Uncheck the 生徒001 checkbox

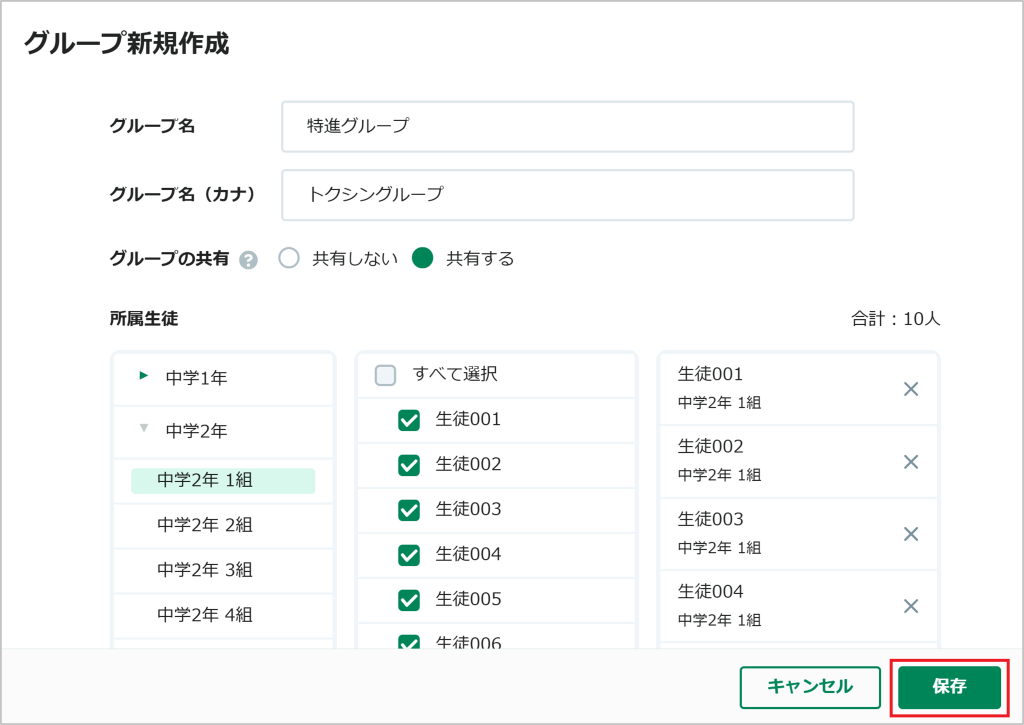(x=409, y=420)
